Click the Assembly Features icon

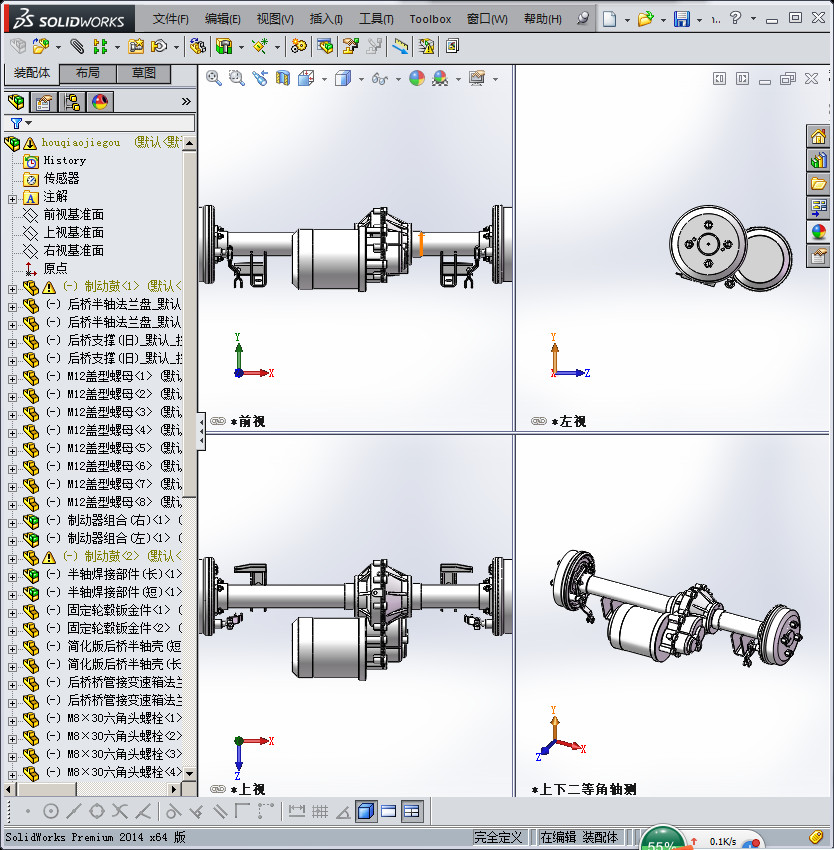point(224,47)
